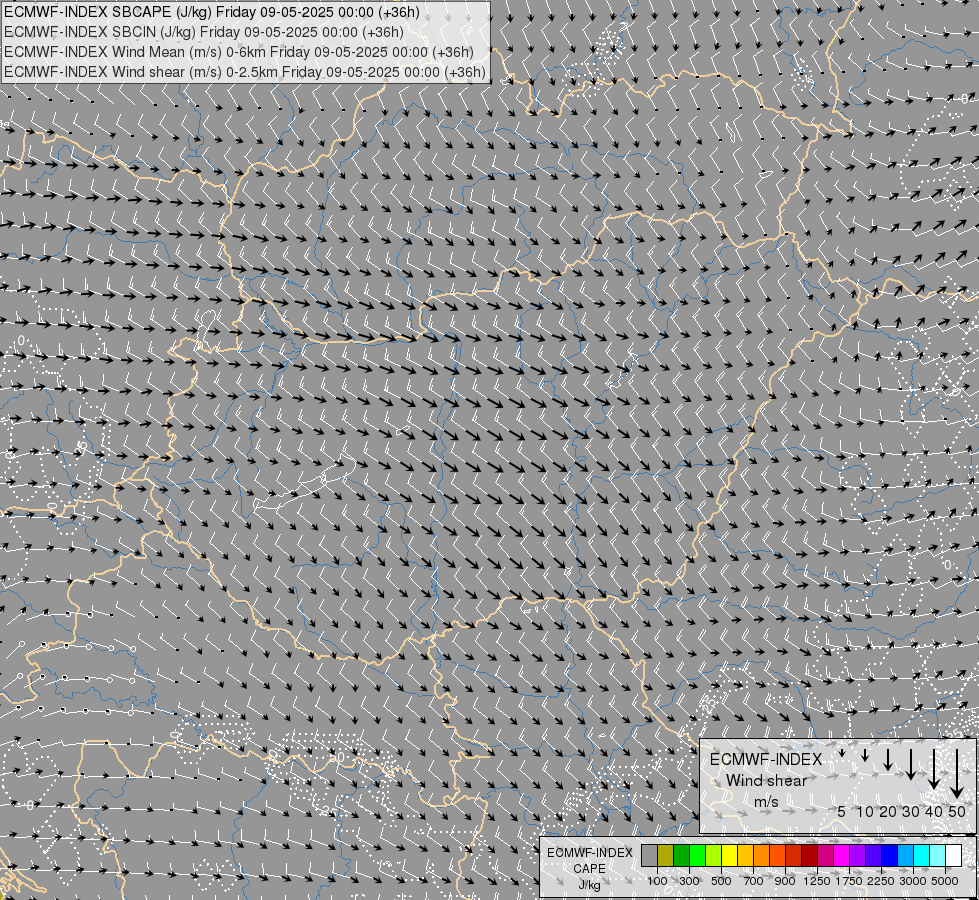Screen dimensions: 979x900
Task: Click the '300' CAPE scale label
Action: [689, 881]
